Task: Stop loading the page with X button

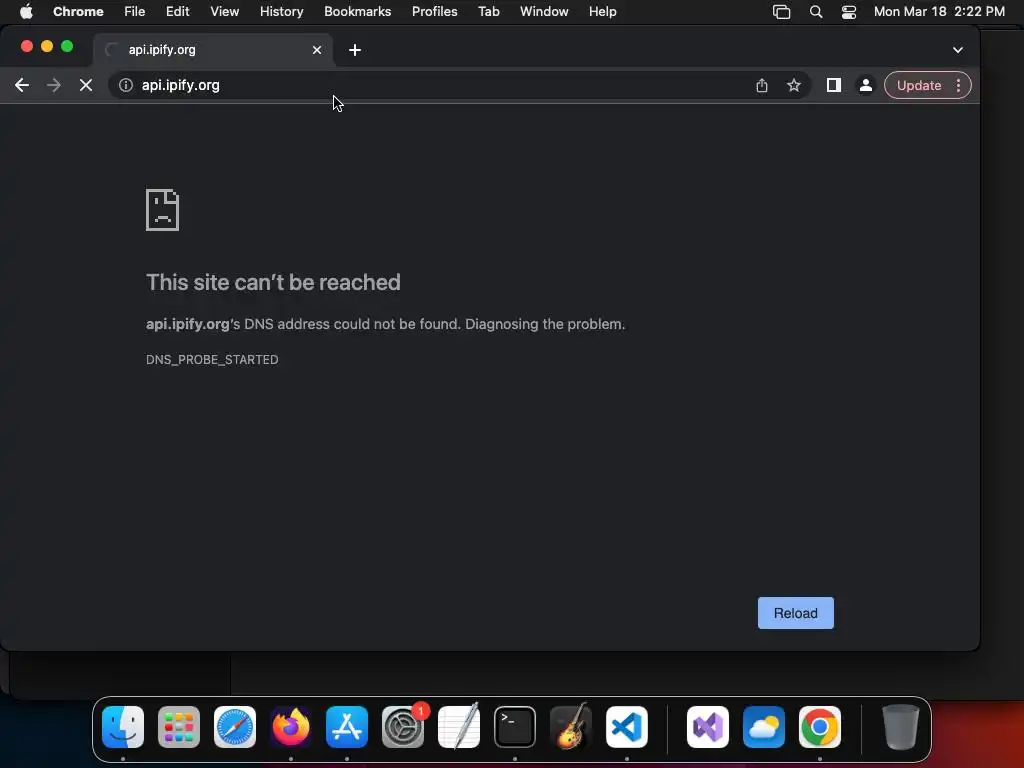Action: (x=86, y=86)
